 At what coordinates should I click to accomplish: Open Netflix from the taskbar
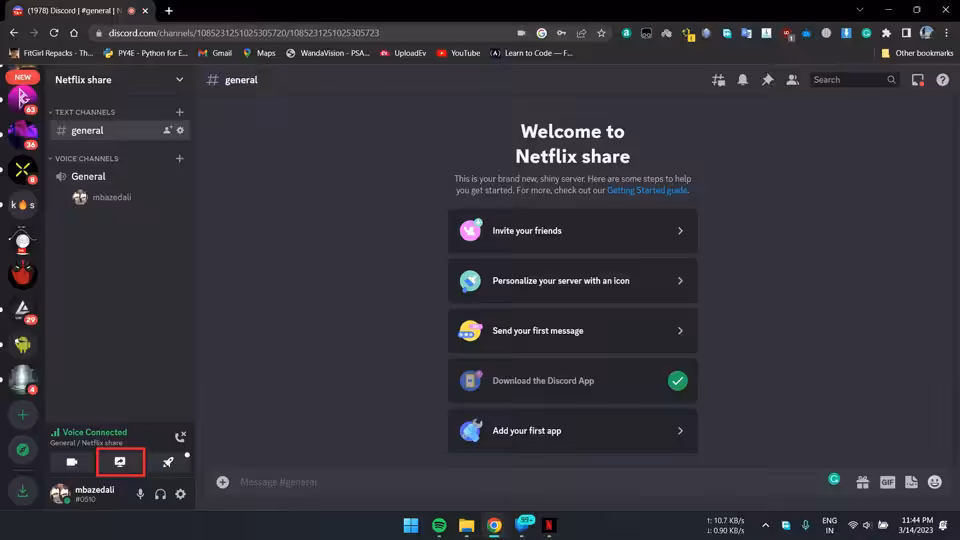coord(549,525)
